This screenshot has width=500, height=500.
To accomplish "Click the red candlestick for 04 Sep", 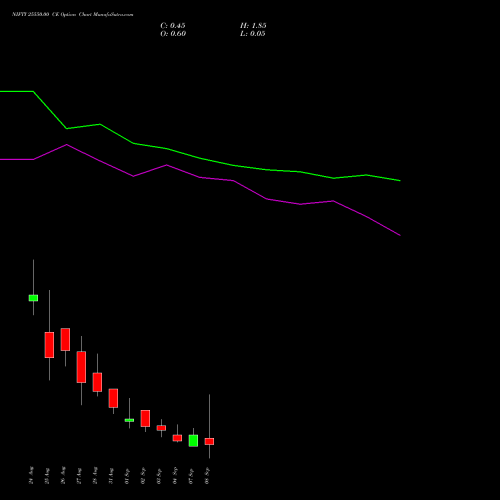I will click(177, 438).
